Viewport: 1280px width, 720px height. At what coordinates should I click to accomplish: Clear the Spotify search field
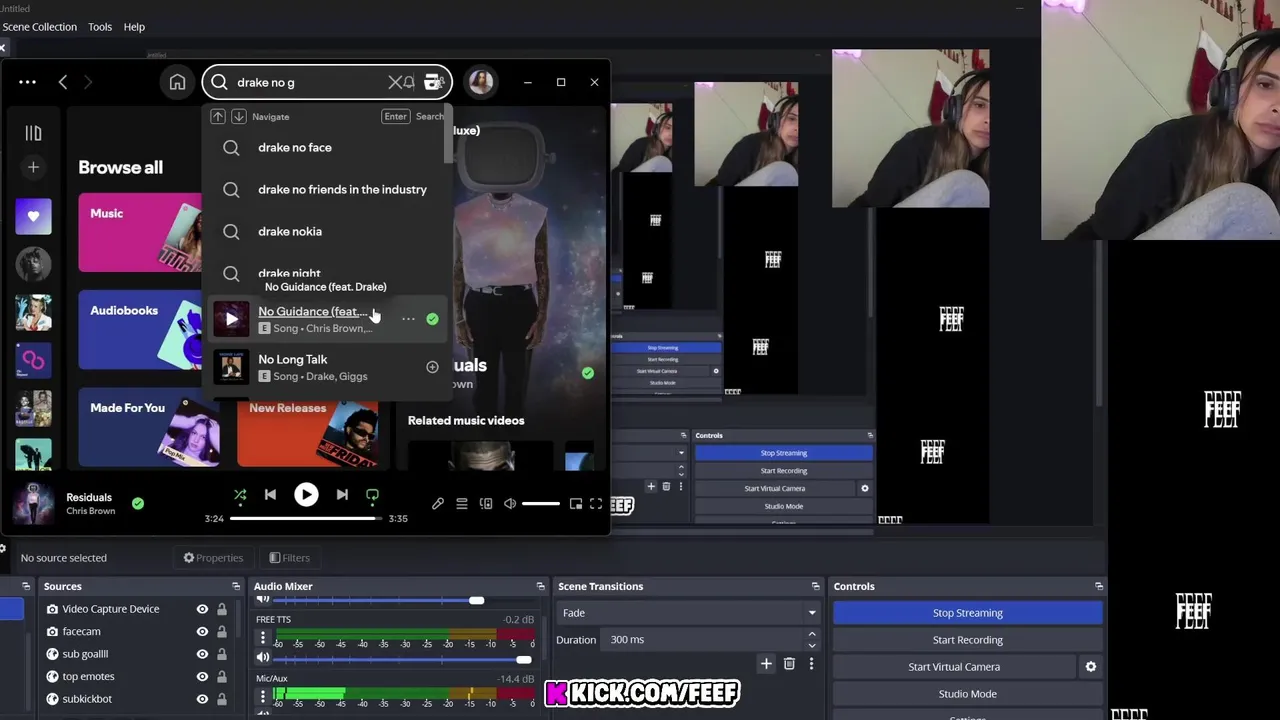click(393, 82)
